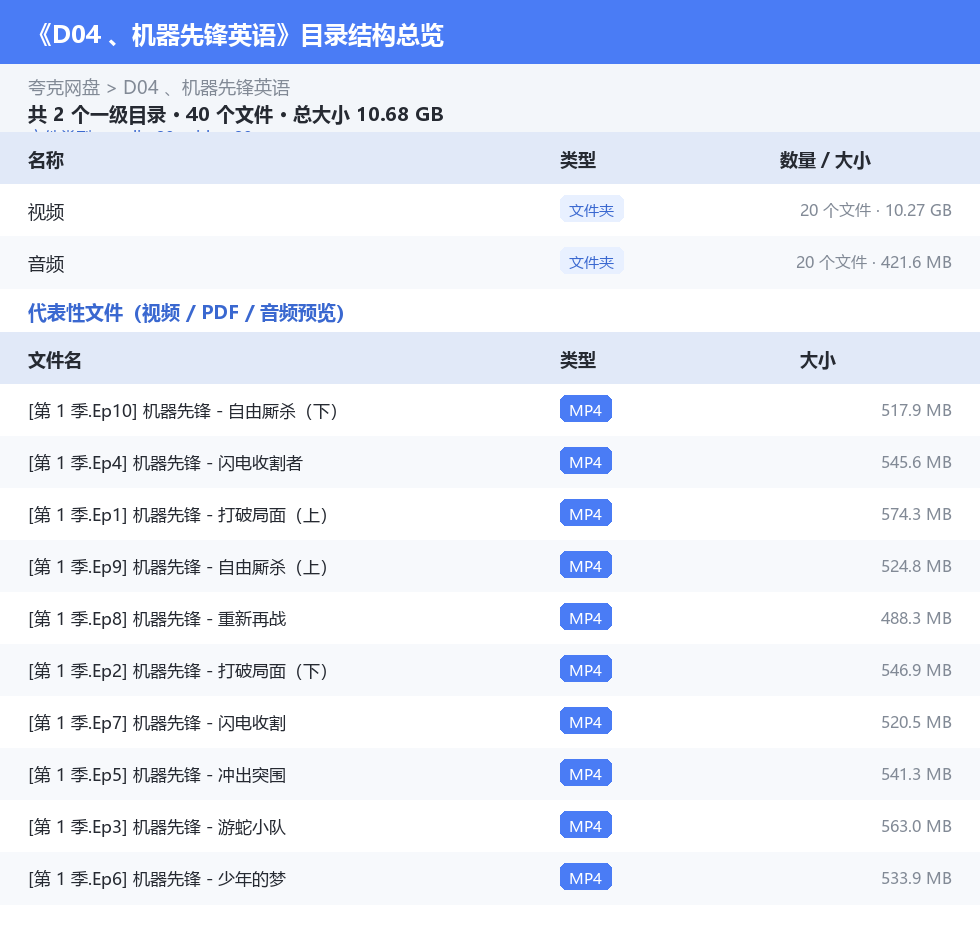Select file Ep4 闪电收割者
Viewport: 980px width, 936px height.
tap(166, 462)
